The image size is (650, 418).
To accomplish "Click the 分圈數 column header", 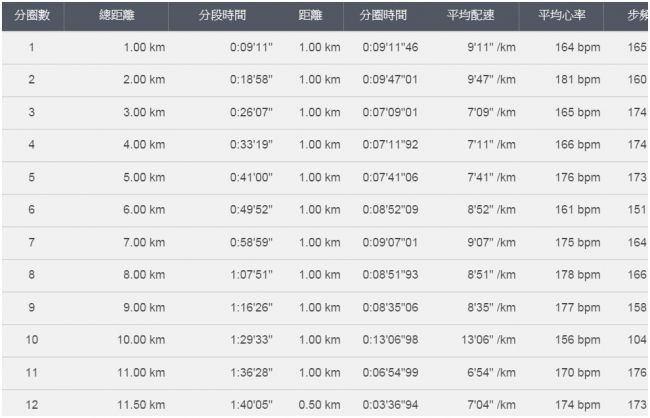I will (31, 16).
